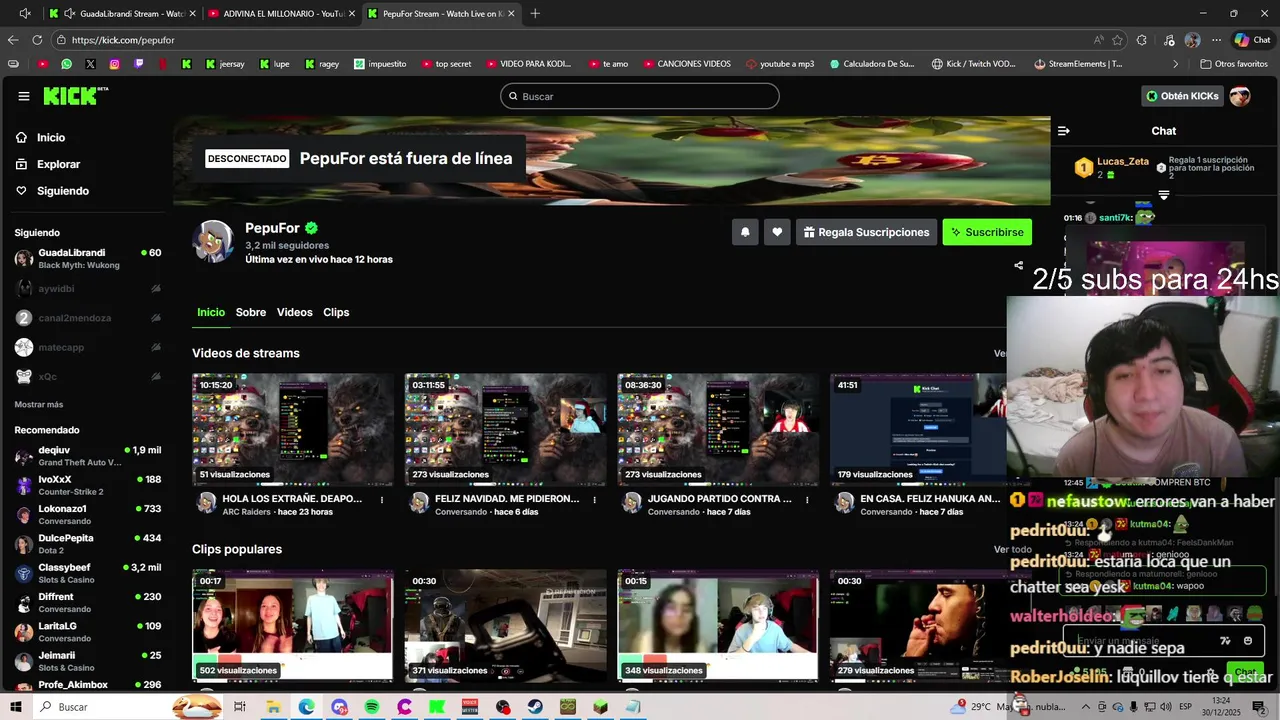Click the verified badge next to PepuFor
This screenshot has width=1280, height=720.
(x=312, y=228)
